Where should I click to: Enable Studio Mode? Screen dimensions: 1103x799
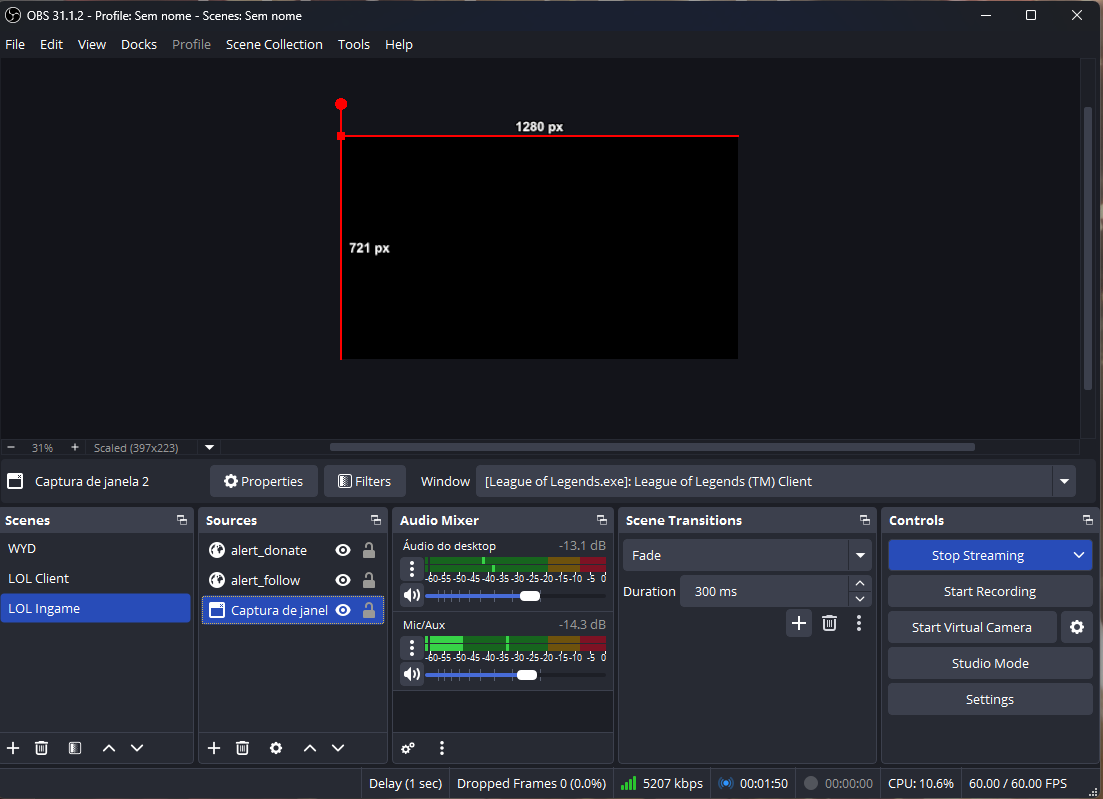(x=990, y=663)
